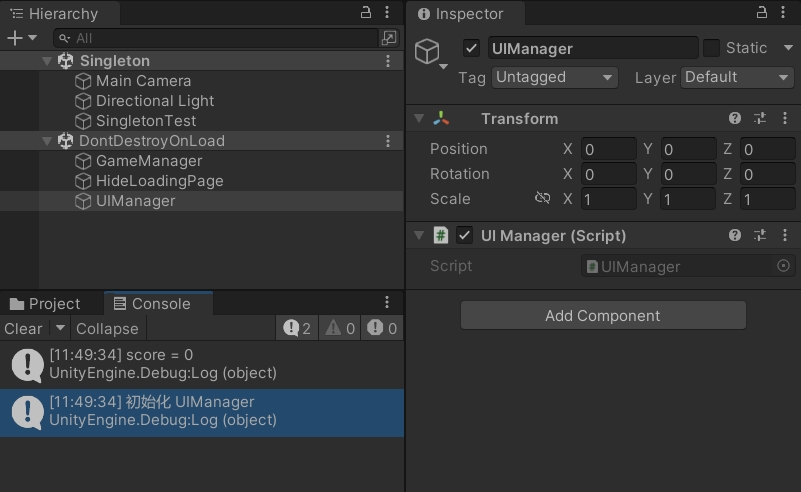Click Position X field
The height and width of the screenshot is (492, 801).
click(608, 149)
